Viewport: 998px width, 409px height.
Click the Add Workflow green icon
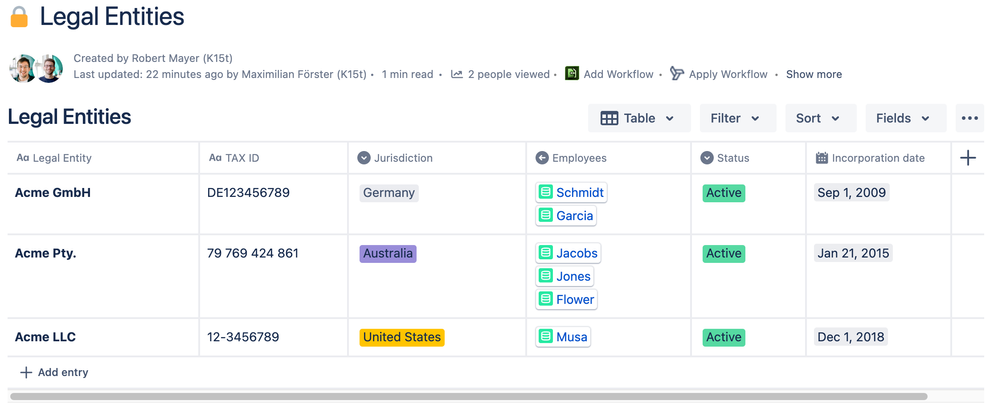coord(572,74)
